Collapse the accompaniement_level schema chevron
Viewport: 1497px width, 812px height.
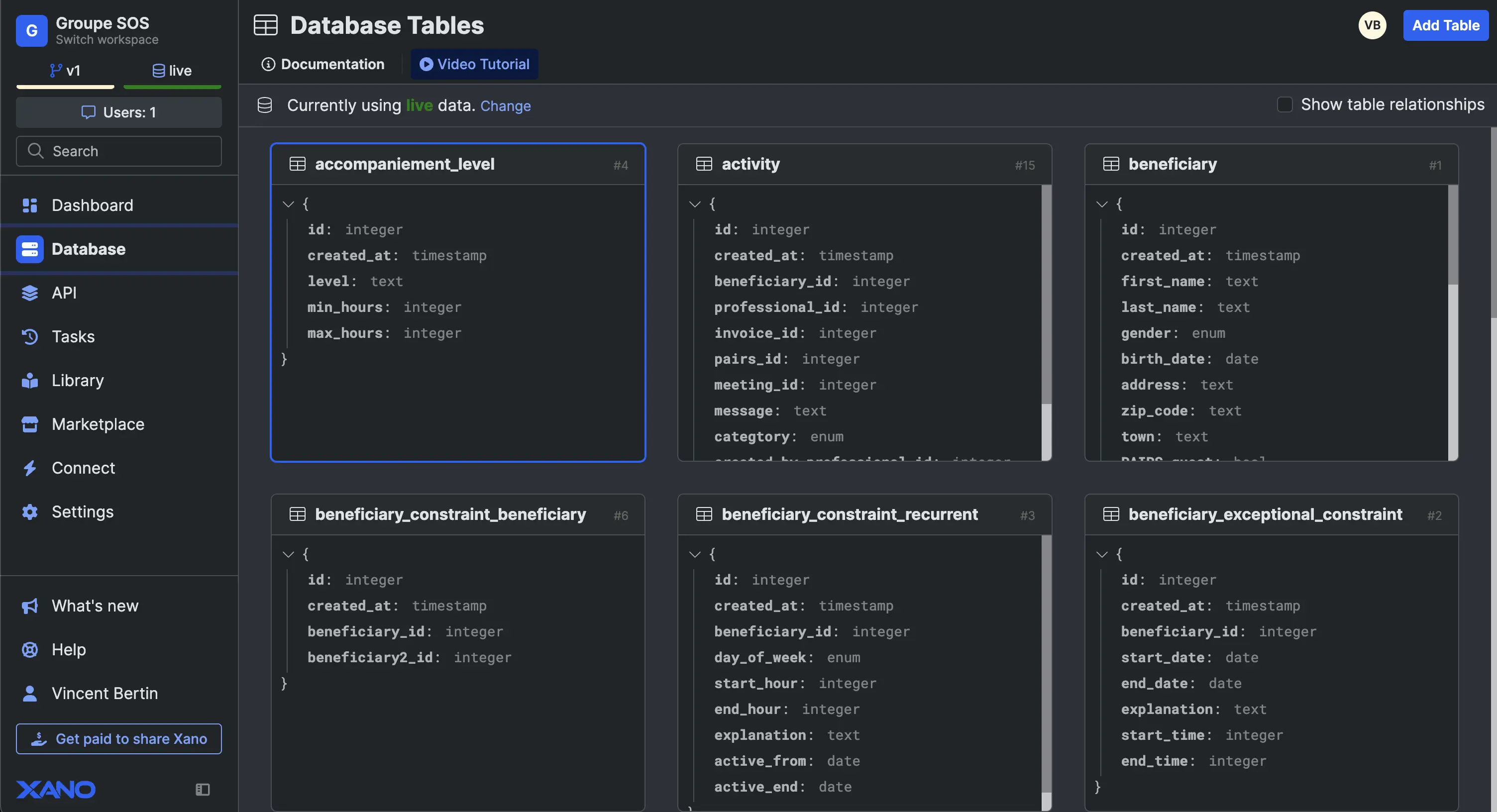point(288,204)
